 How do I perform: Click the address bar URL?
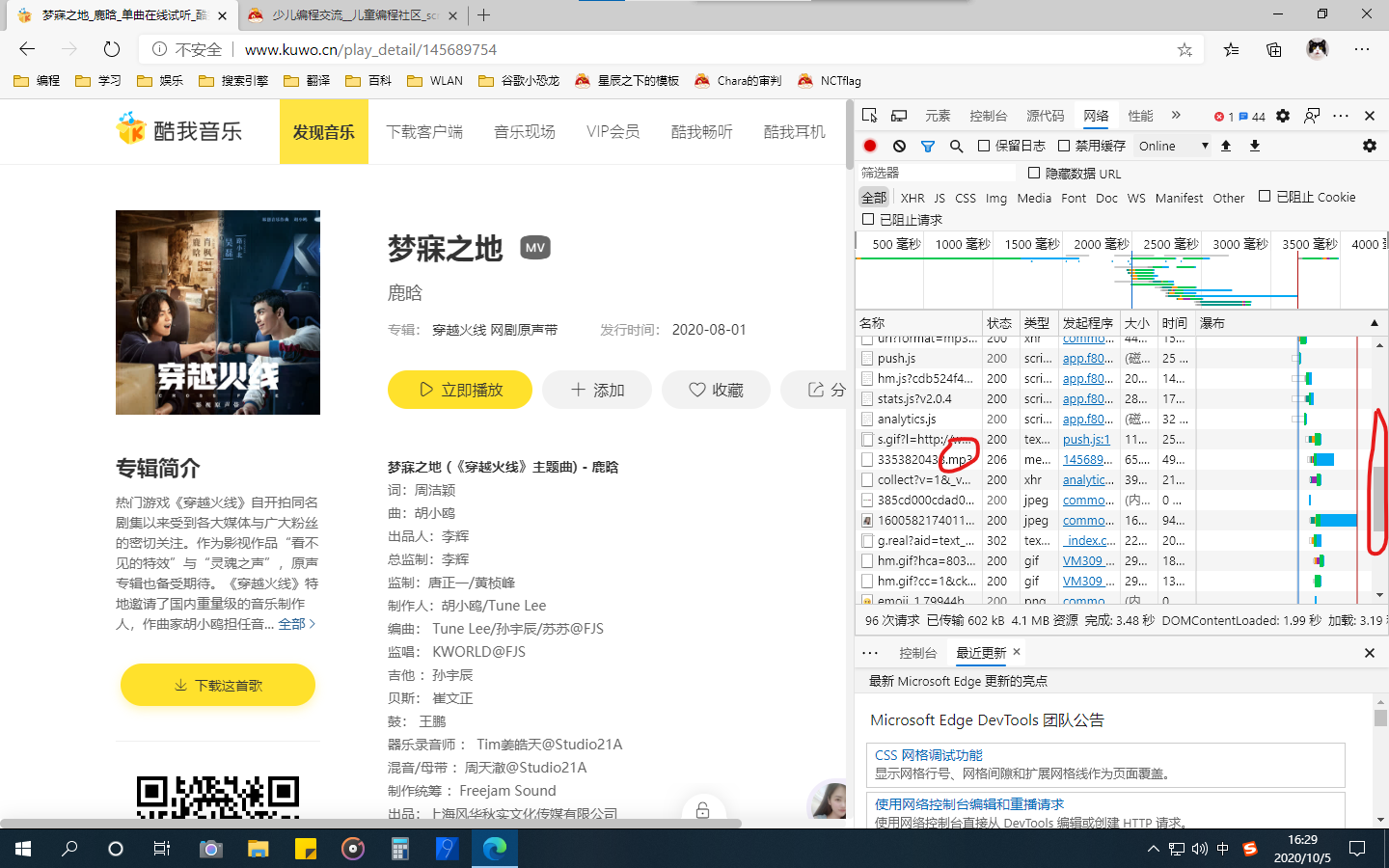pyautogui.click(x=370, y=49)
